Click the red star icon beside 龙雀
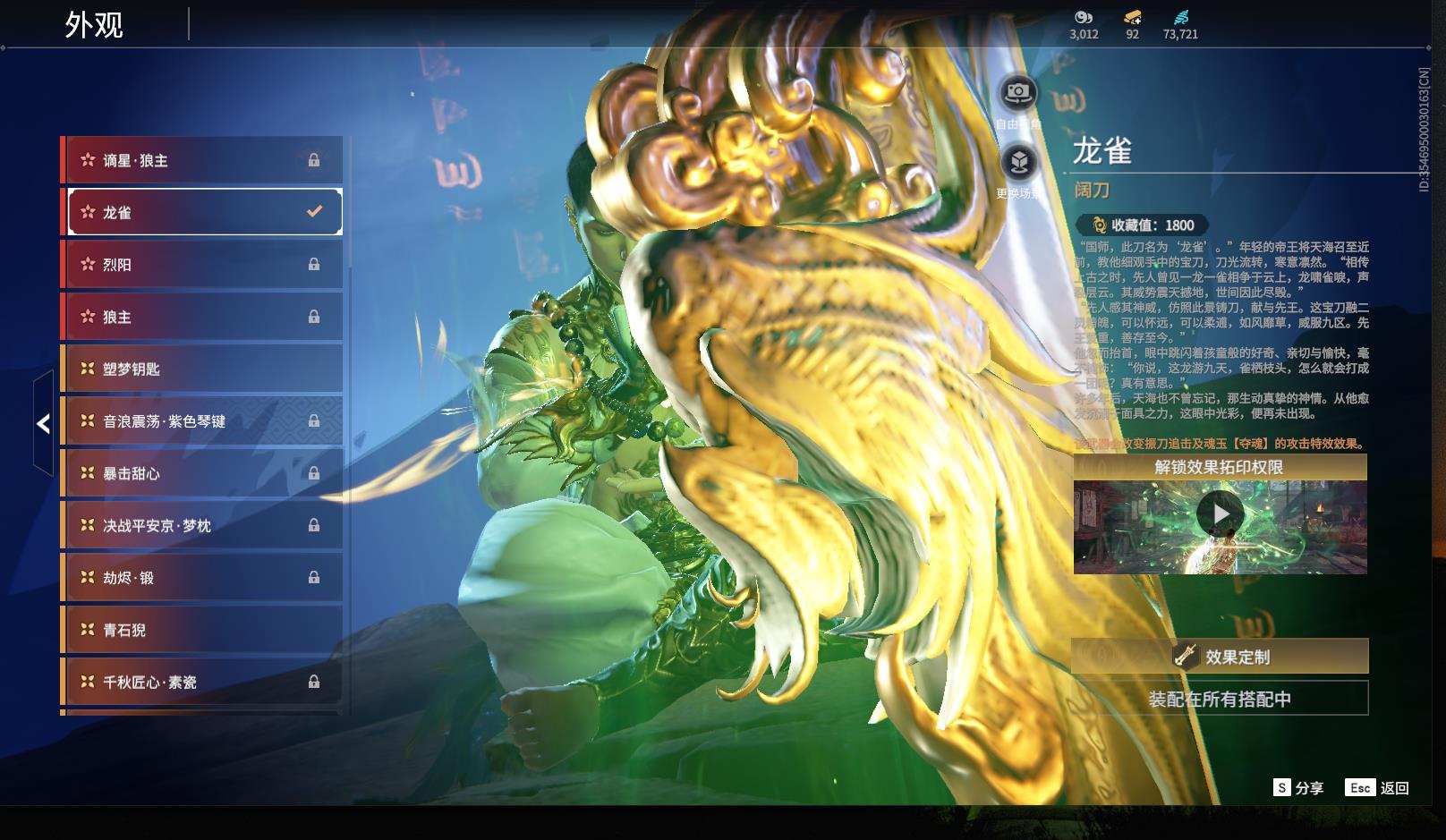Image resolution: width=1446 pixels, height=840 pixels. tap(88, 212)
